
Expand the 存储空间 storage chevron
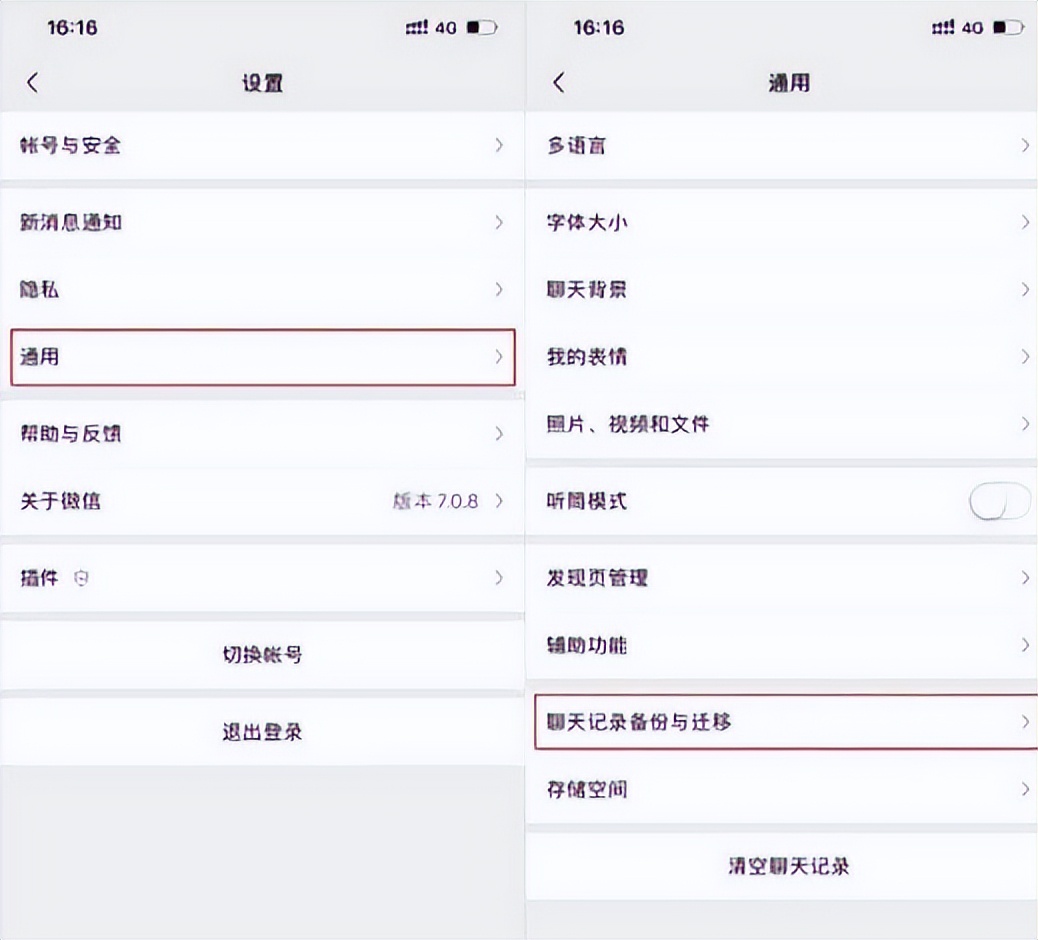pyautogui.click(x=1025, y=789)
